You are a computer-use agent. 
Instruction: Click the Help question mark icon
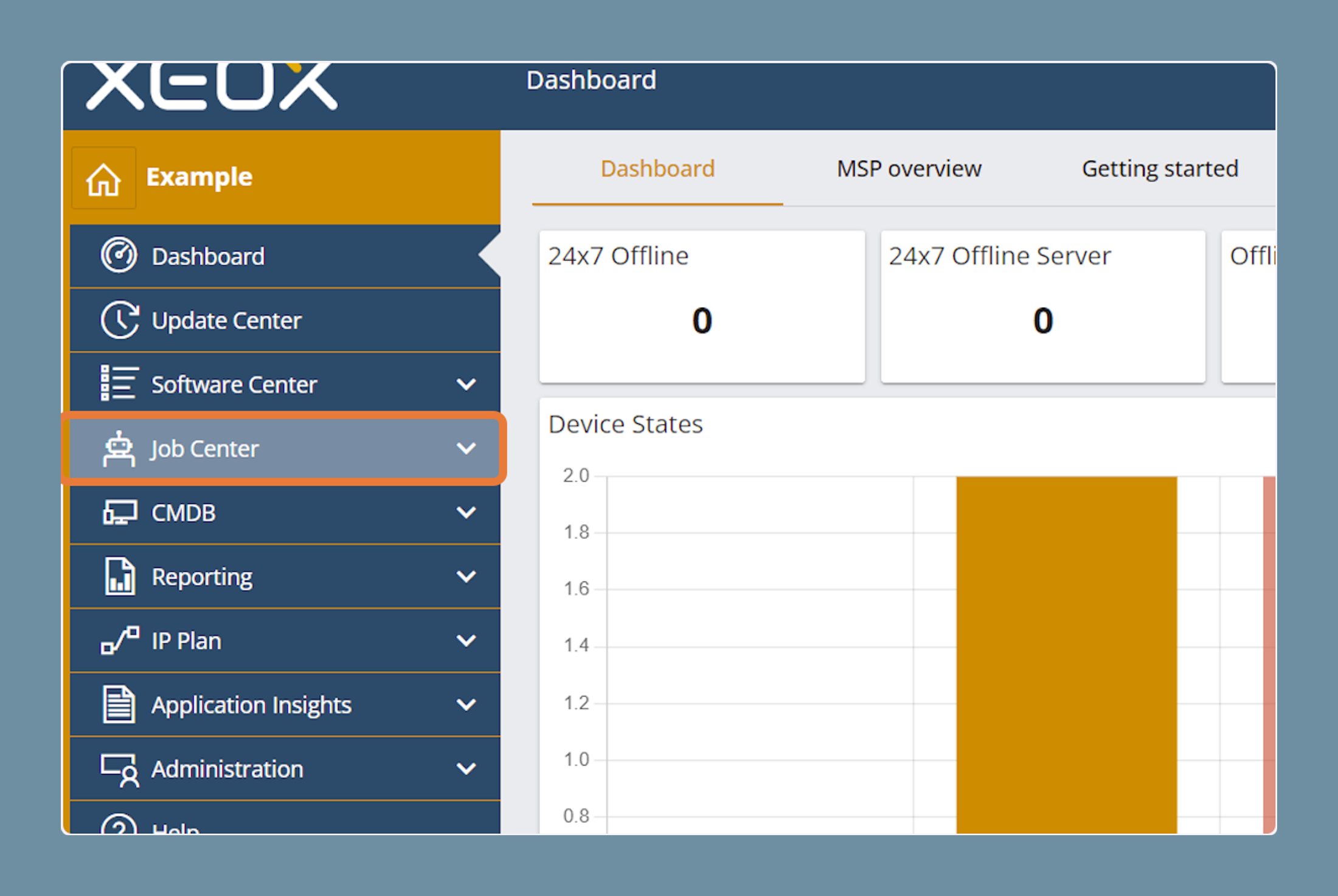(x=119, y=824)
